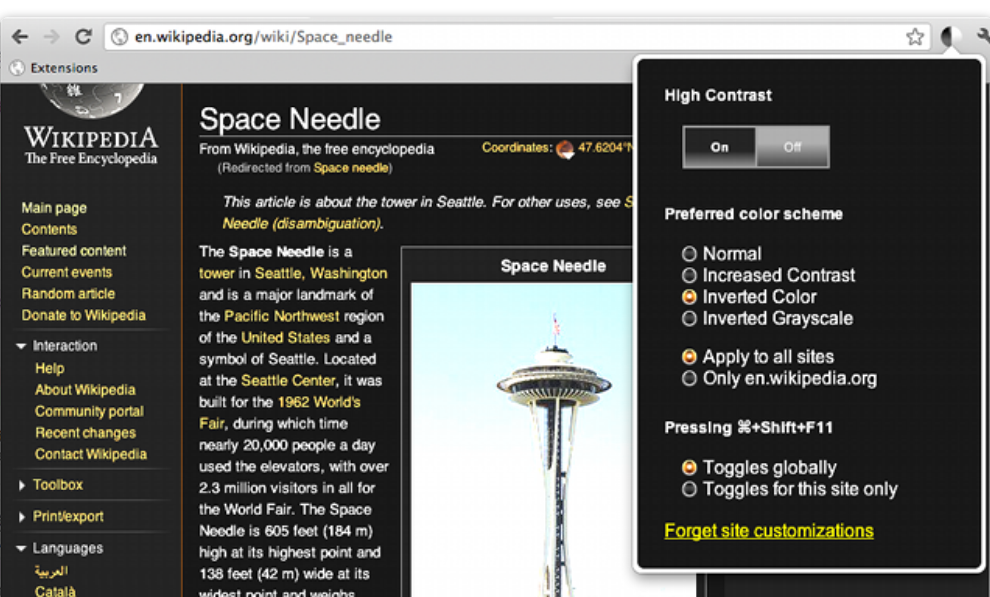Click Forget site customizations link
This screenshot has width=990, height=597.
tap(768, 531)
